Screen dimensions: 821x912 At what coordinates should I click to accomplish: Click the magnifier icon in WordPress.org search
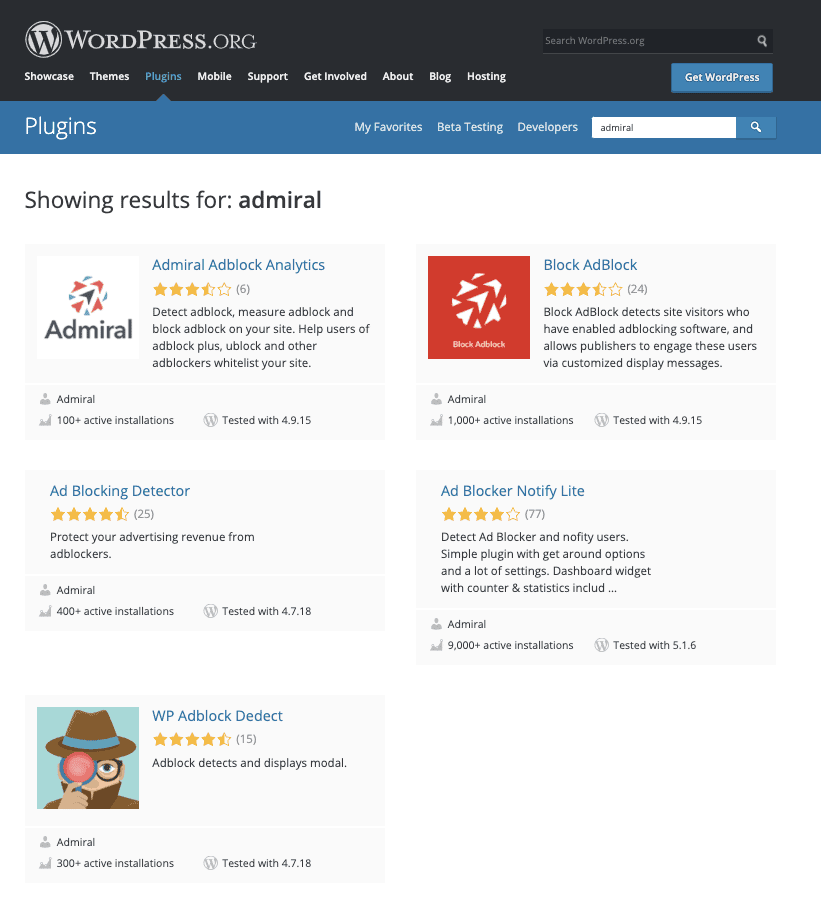762,41
